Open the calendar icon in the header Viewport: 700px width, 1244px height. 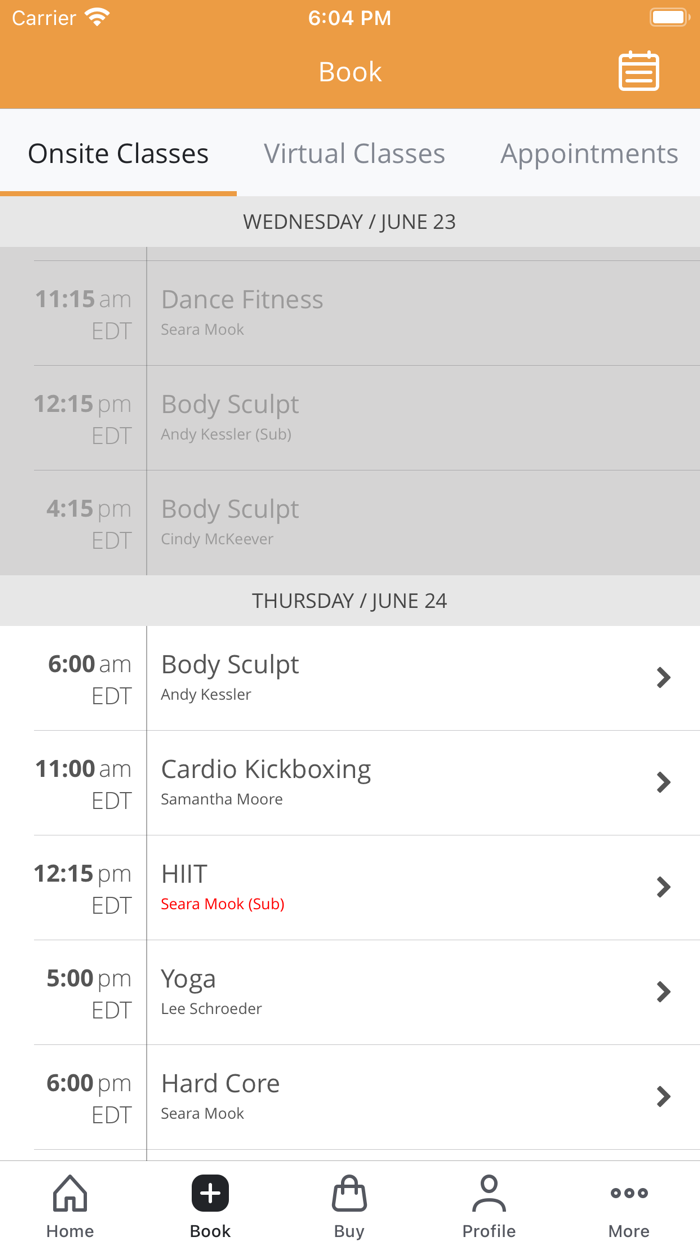tap(638, 71)
